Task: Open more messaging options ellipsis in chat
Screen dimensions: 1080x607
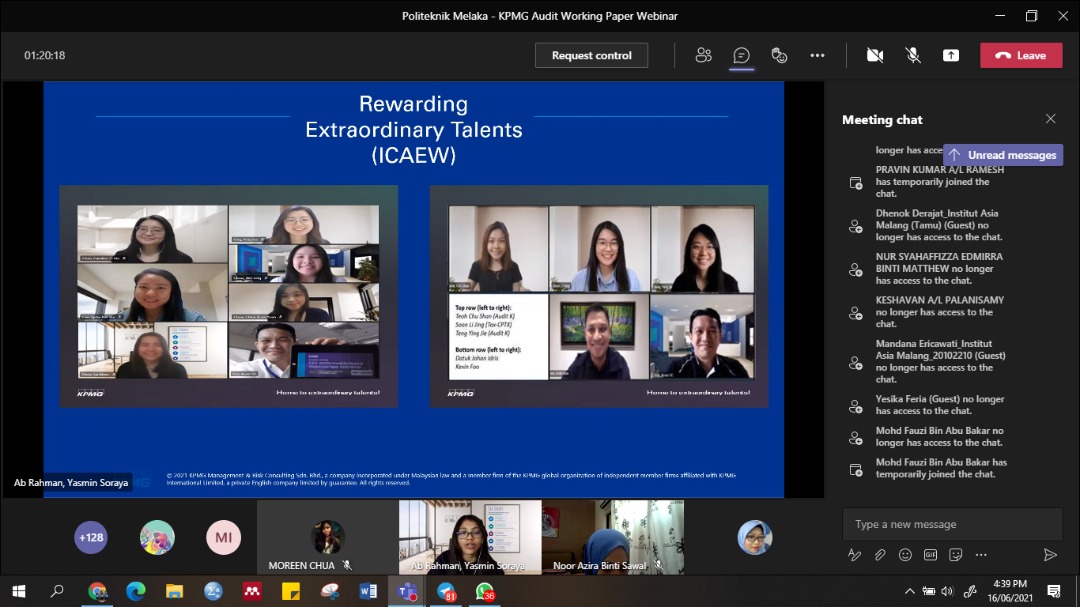Action: pyautogui.click(x=981, y=555)
